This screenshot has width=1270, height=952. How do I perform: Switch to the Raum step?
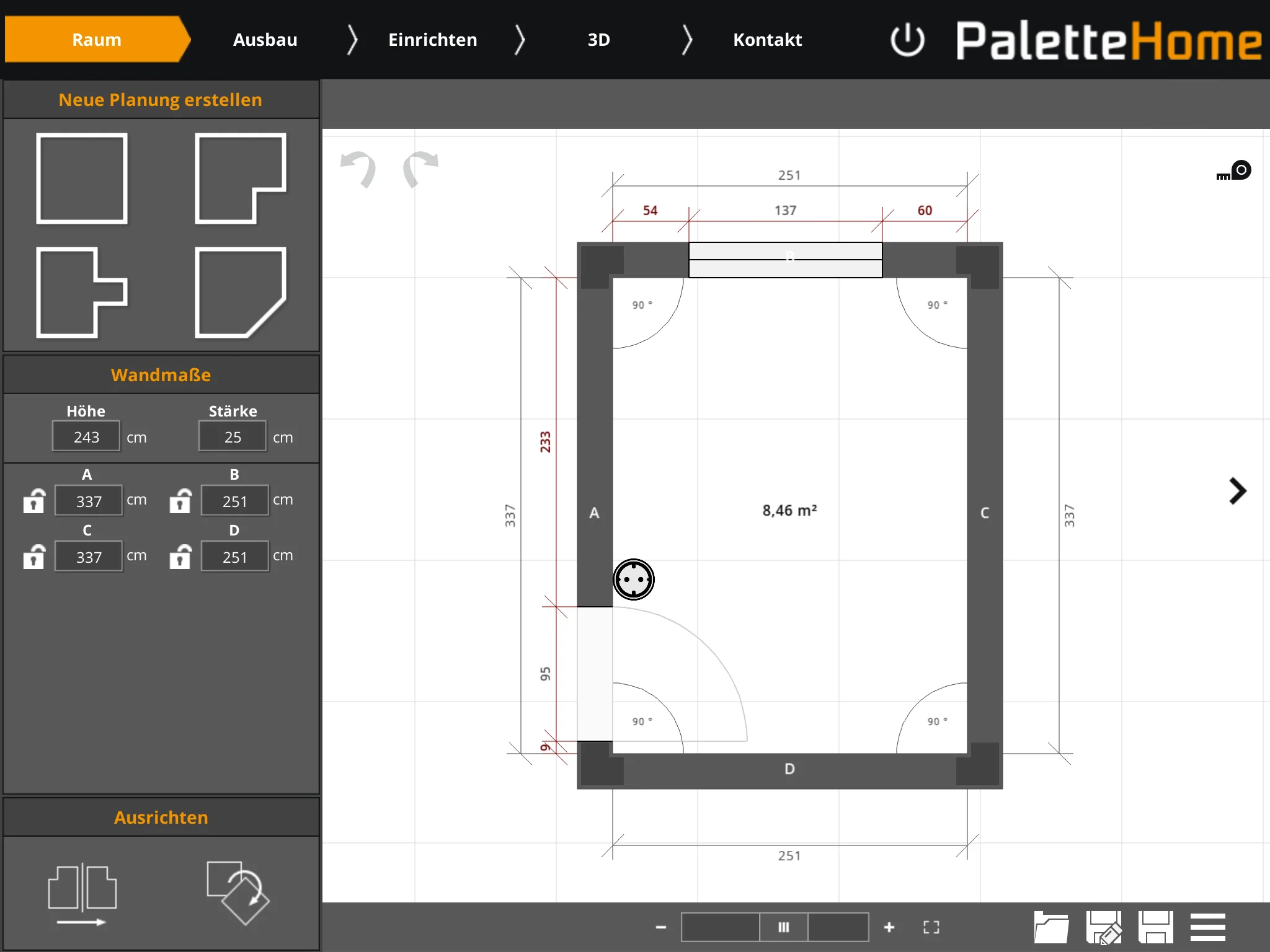97,40
